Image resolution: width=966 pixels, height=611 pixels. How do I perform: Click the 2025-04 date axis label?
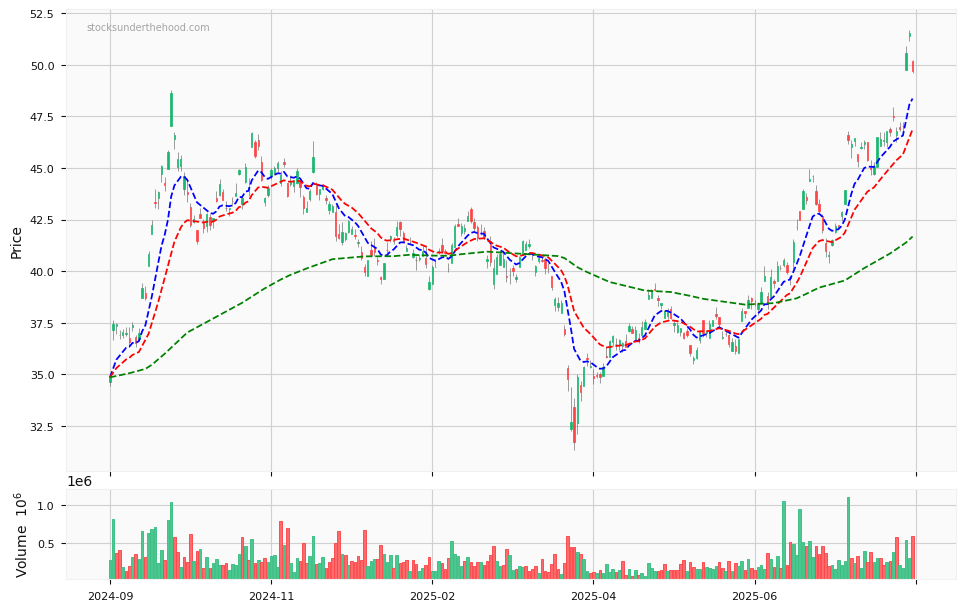pos(593,596)
